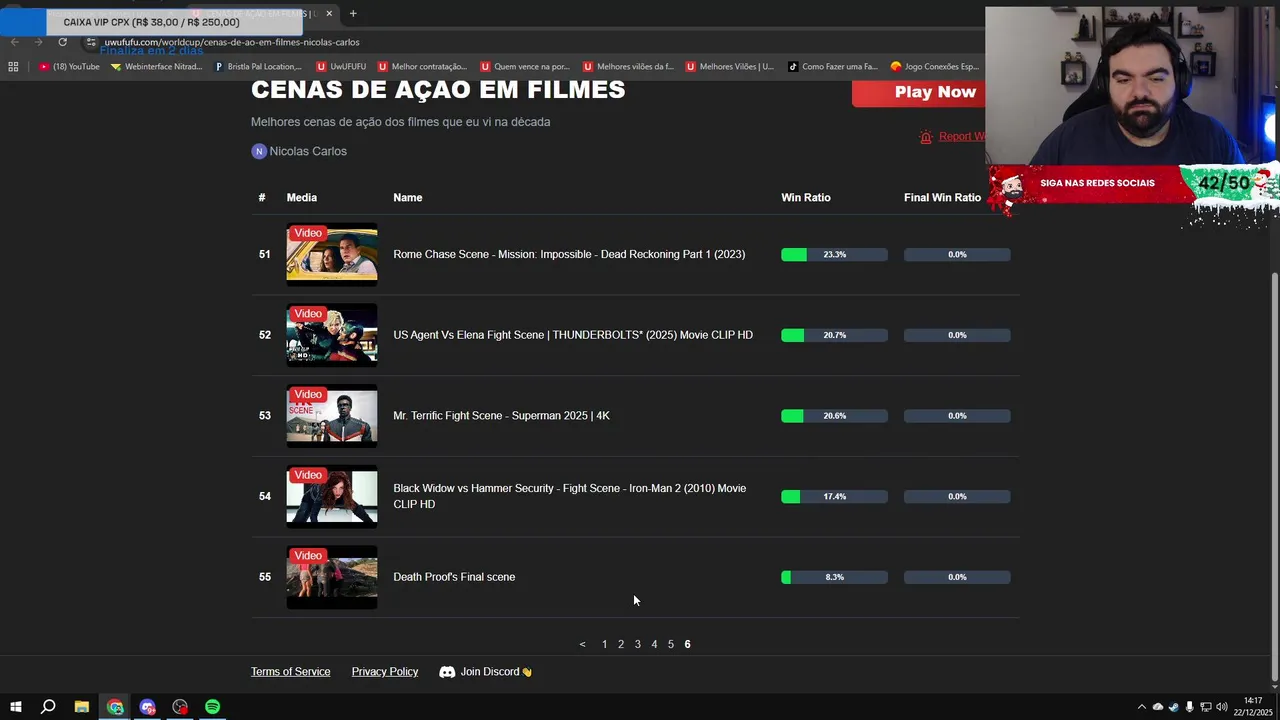
Task: Open the Melhores Vilões | U bookmark
Action: (x=730, y=67)
